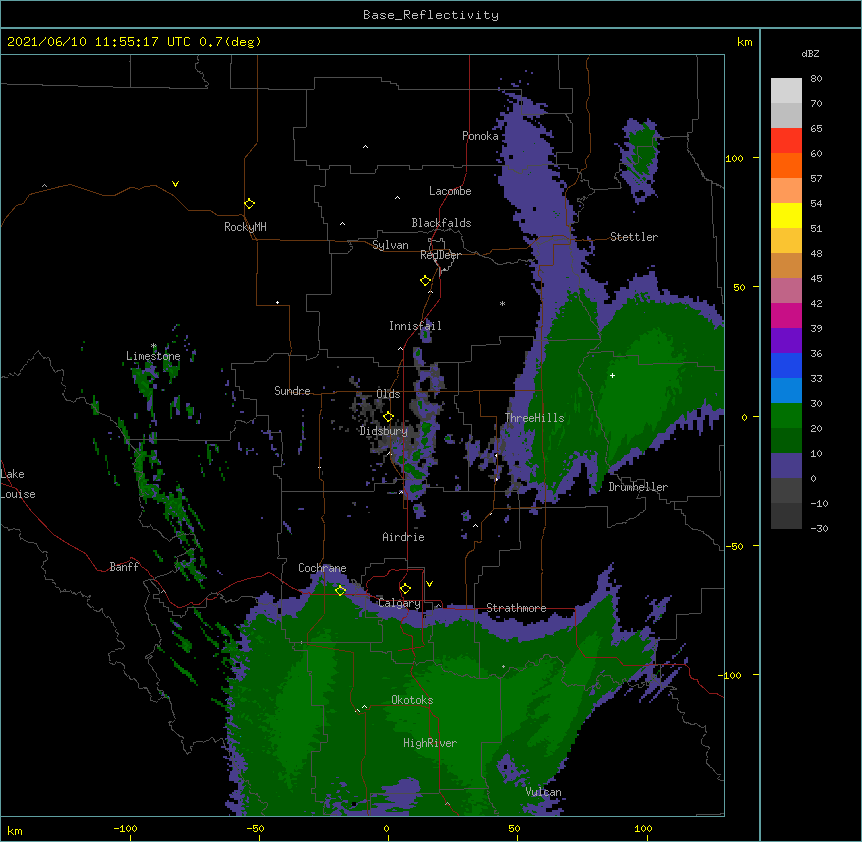
Task: Click the Stettler city label
Action: (x=634, y=237)
